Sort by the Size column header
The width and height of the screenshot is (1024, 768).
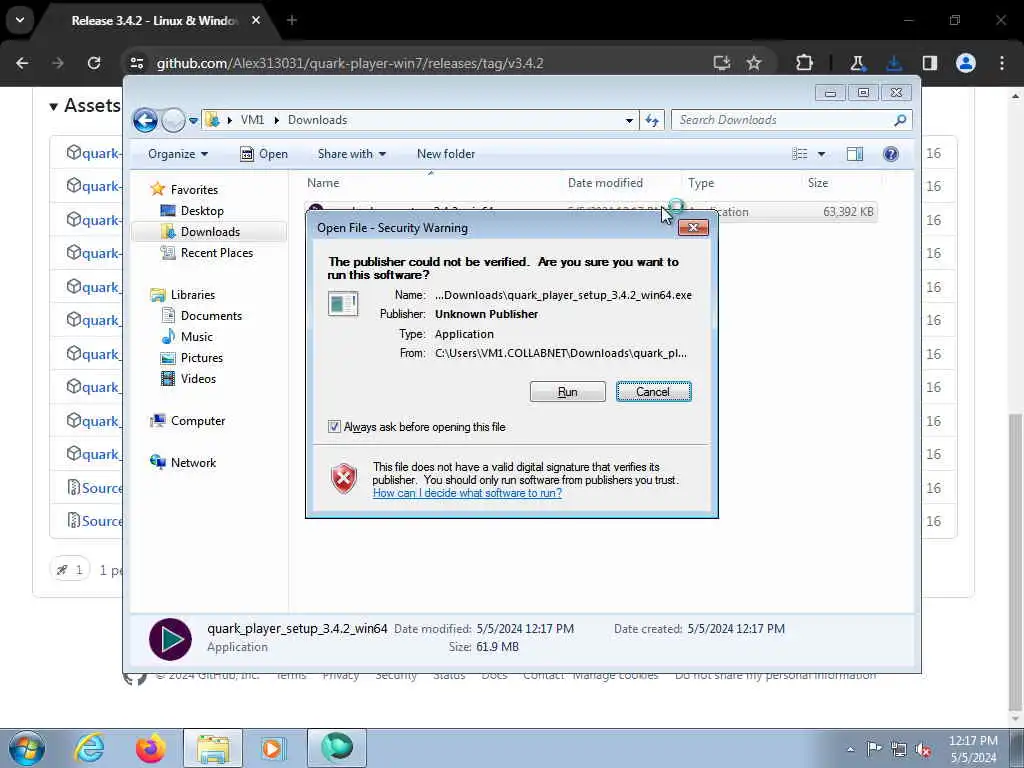pyautogui.click(x=818, y=183)
